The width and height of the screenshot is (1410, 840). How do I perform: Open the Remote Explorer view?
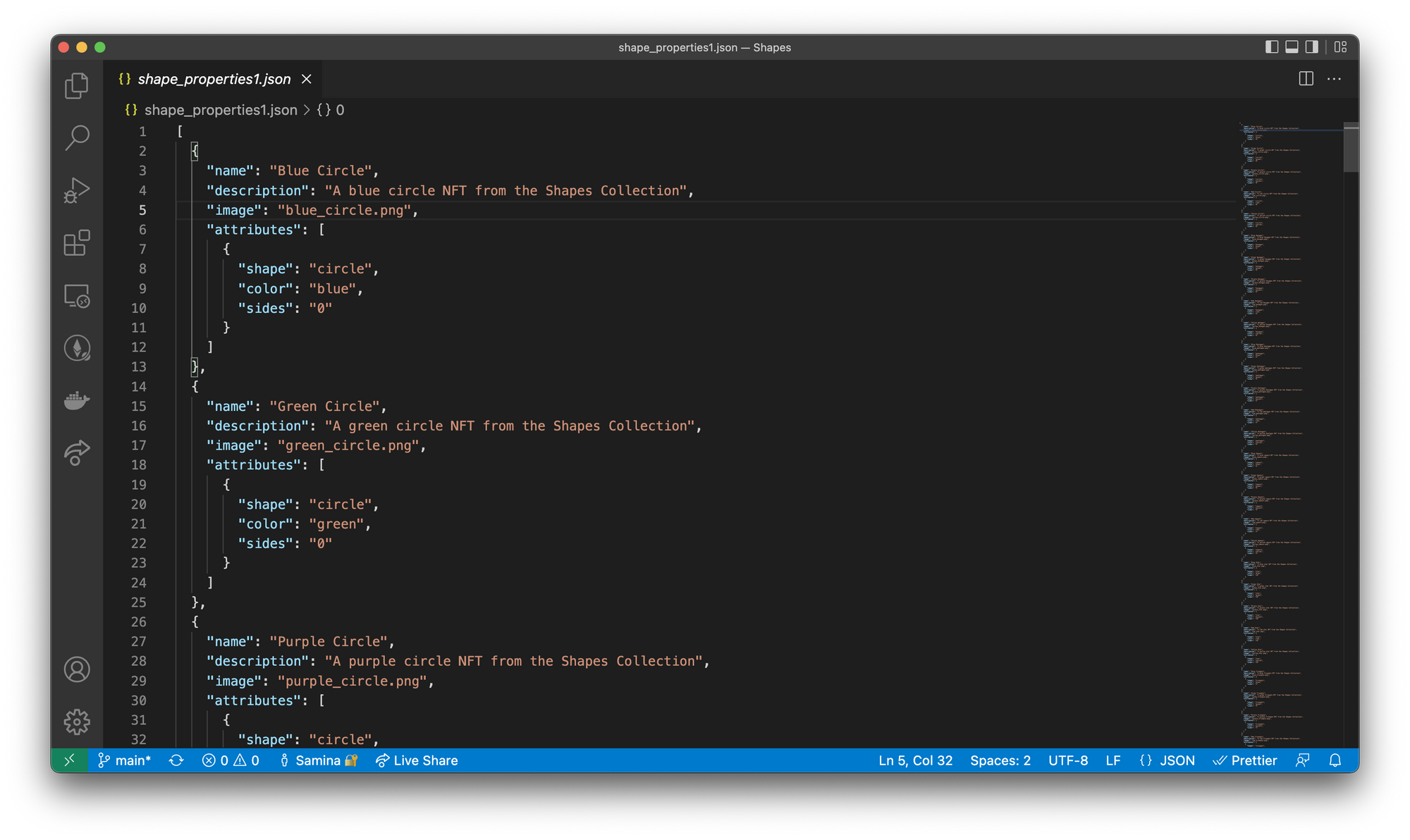coord(77,296)
